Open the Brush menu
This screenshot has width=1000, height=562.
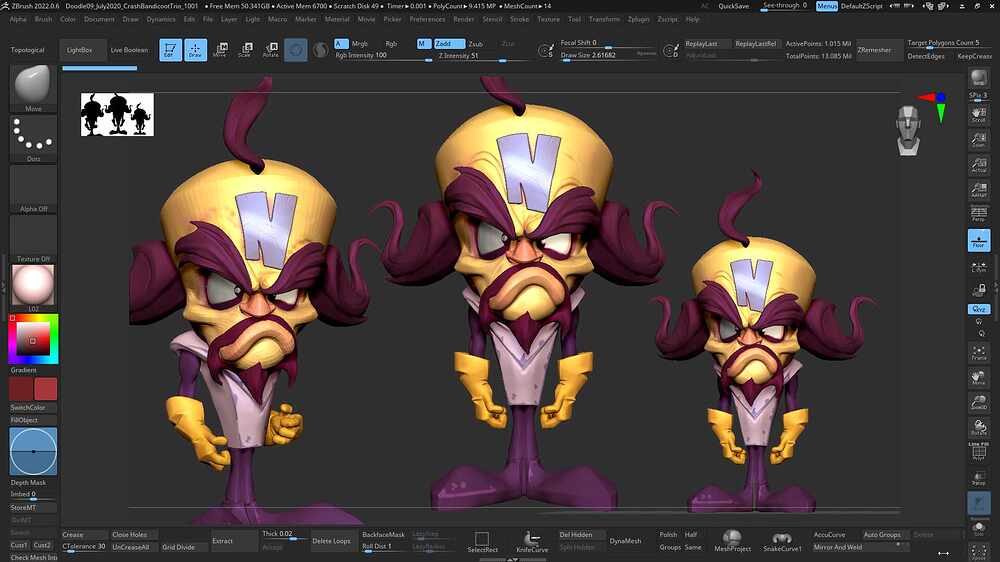[43, 19]
